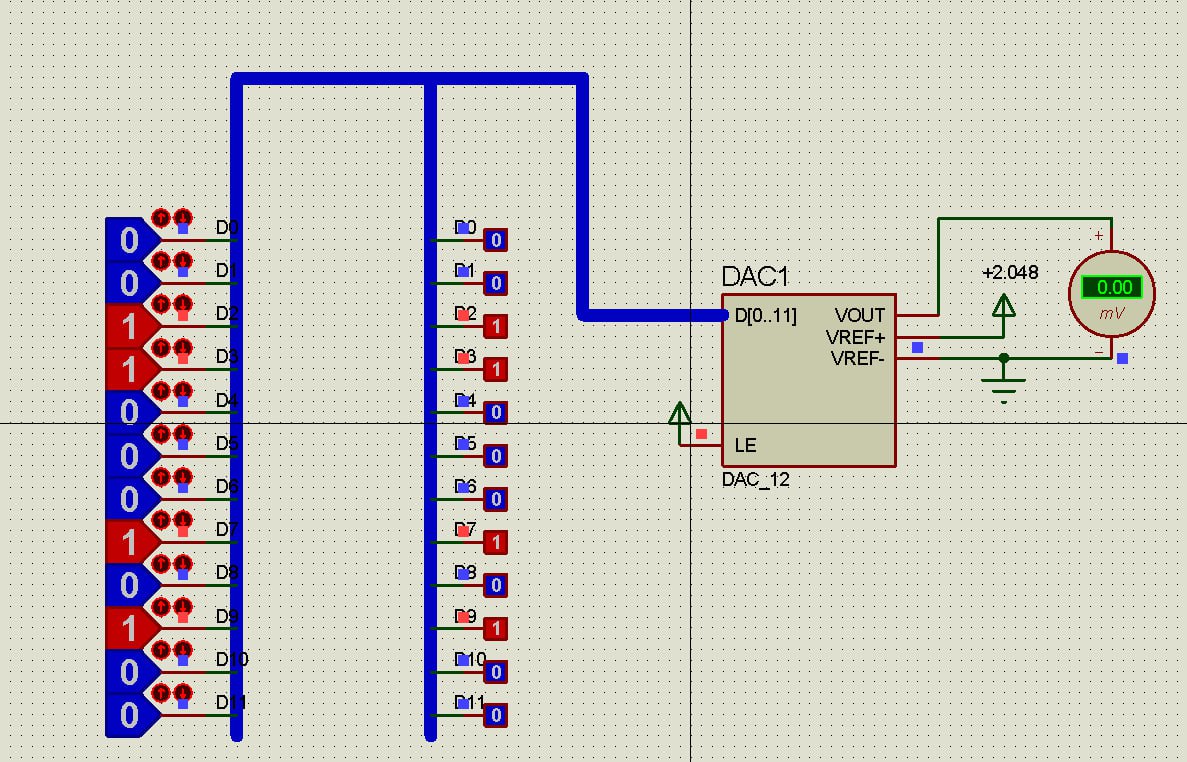Viewport: 1187px width, 762px height.
Task: Click the up arrow on the D6 logic state
Action: click(x=160, y=477)
